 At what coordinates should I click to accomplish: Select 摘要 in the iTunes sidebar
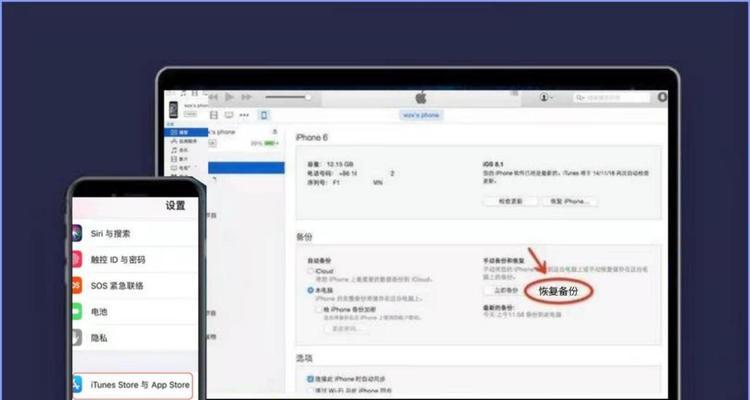187,132
